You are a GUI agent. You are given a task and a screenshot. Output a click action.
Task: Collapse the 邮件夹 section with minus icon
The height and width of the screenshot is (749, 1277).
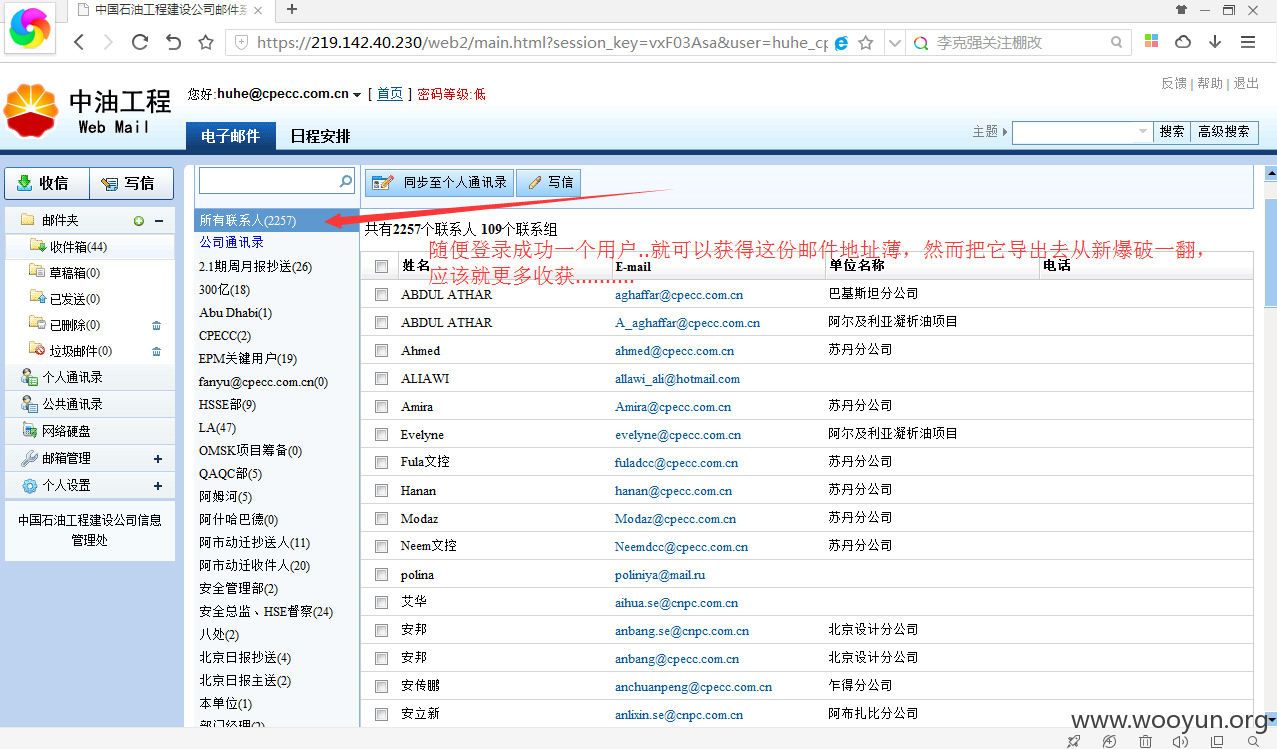[158, 220]
